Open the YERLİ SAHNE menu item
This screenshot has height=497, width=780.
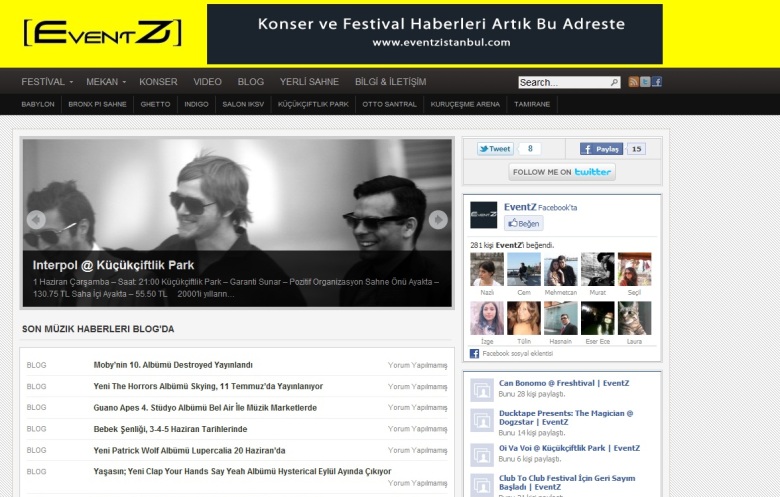(309, 82)
